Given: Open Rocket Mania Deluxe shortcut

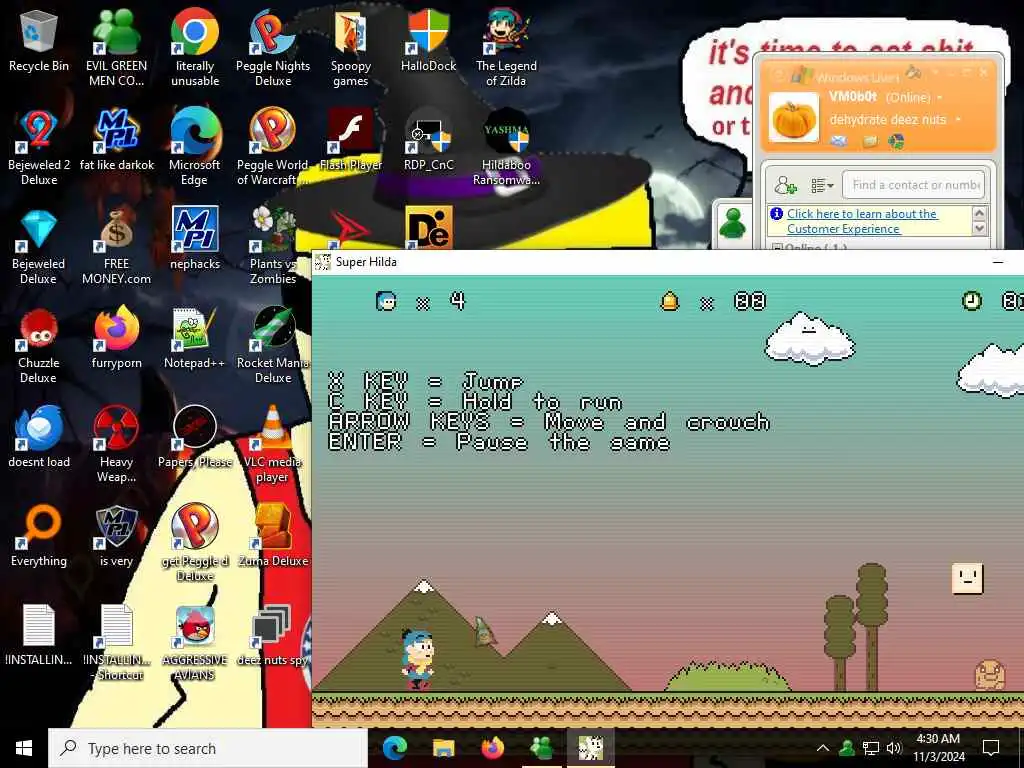Looking at the screenshot, I should pyautogui.click(x=273, y=345).
